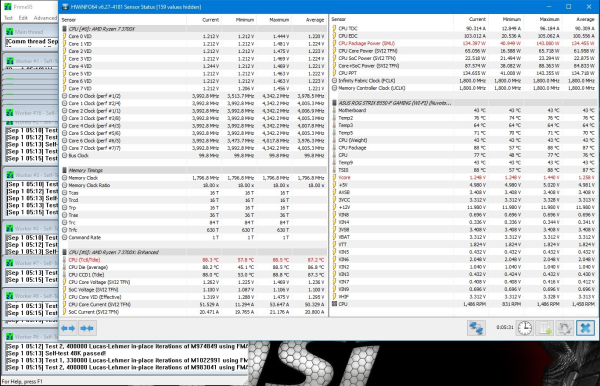Select the +12V voltage row

tap(463, 207)
